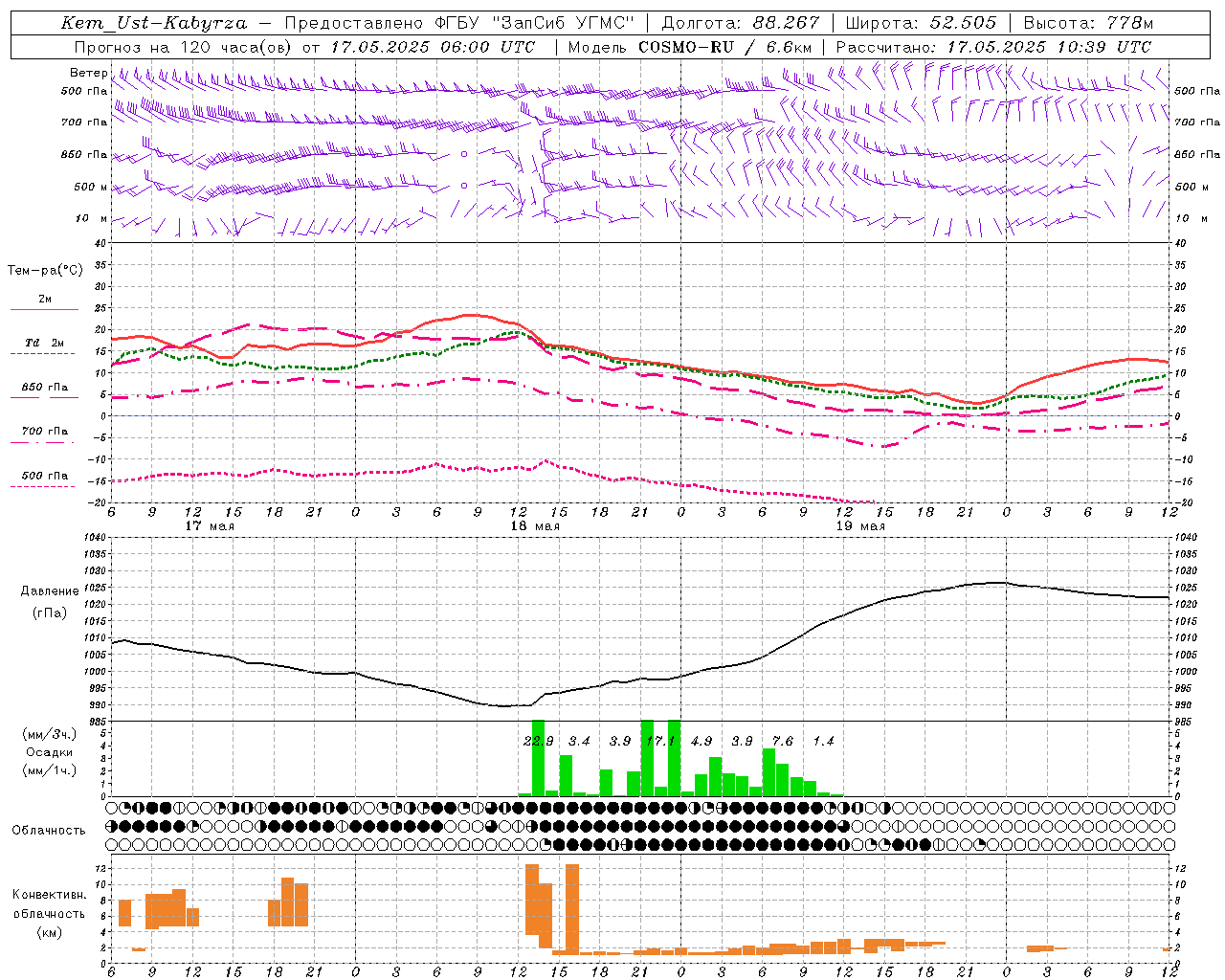Click the Модель COSMO-RU / 6.6км text
Viewport: 1225px width, 980px height.
tap(689, 47)
